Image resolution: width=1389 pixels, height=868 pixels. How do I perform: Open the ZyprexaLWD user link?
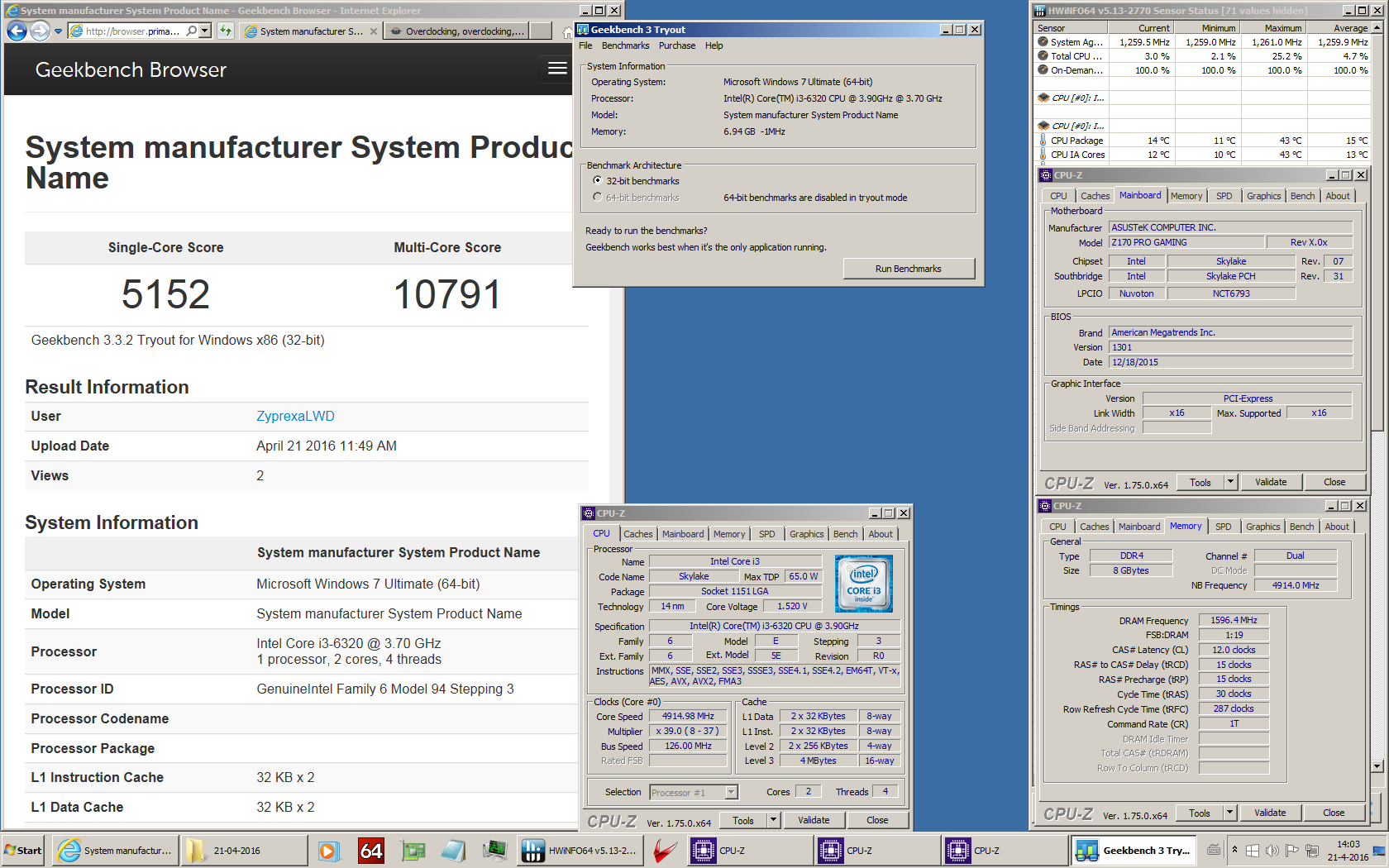point(295,416)
